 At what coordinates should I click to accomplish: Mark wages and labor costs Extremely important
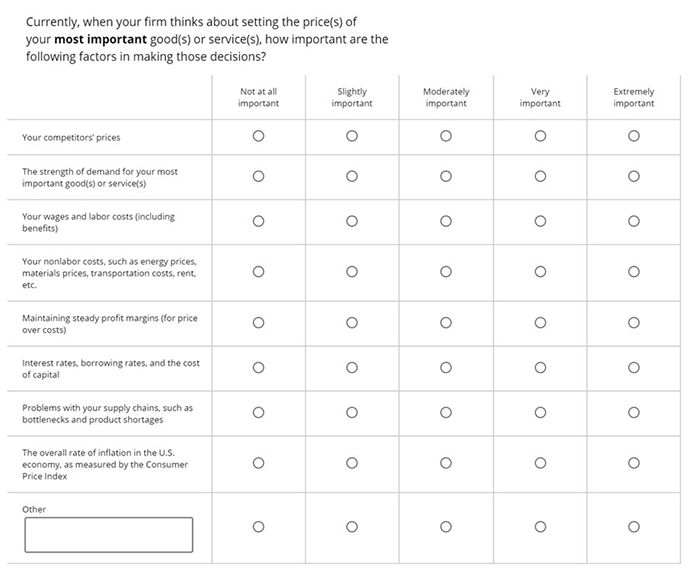tap(633, 221)
